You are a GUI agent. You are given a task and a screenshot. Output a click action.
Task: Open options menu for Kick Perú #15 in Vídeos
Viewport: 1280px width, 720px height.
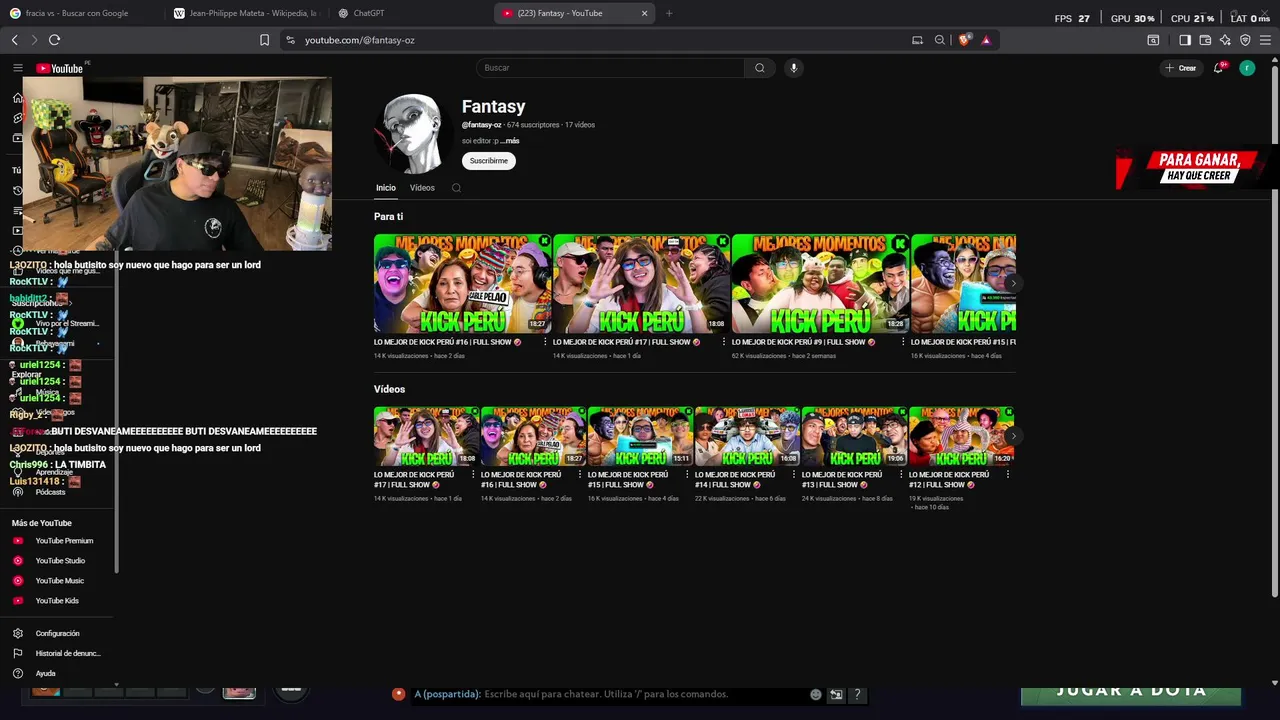coord(687,475)
